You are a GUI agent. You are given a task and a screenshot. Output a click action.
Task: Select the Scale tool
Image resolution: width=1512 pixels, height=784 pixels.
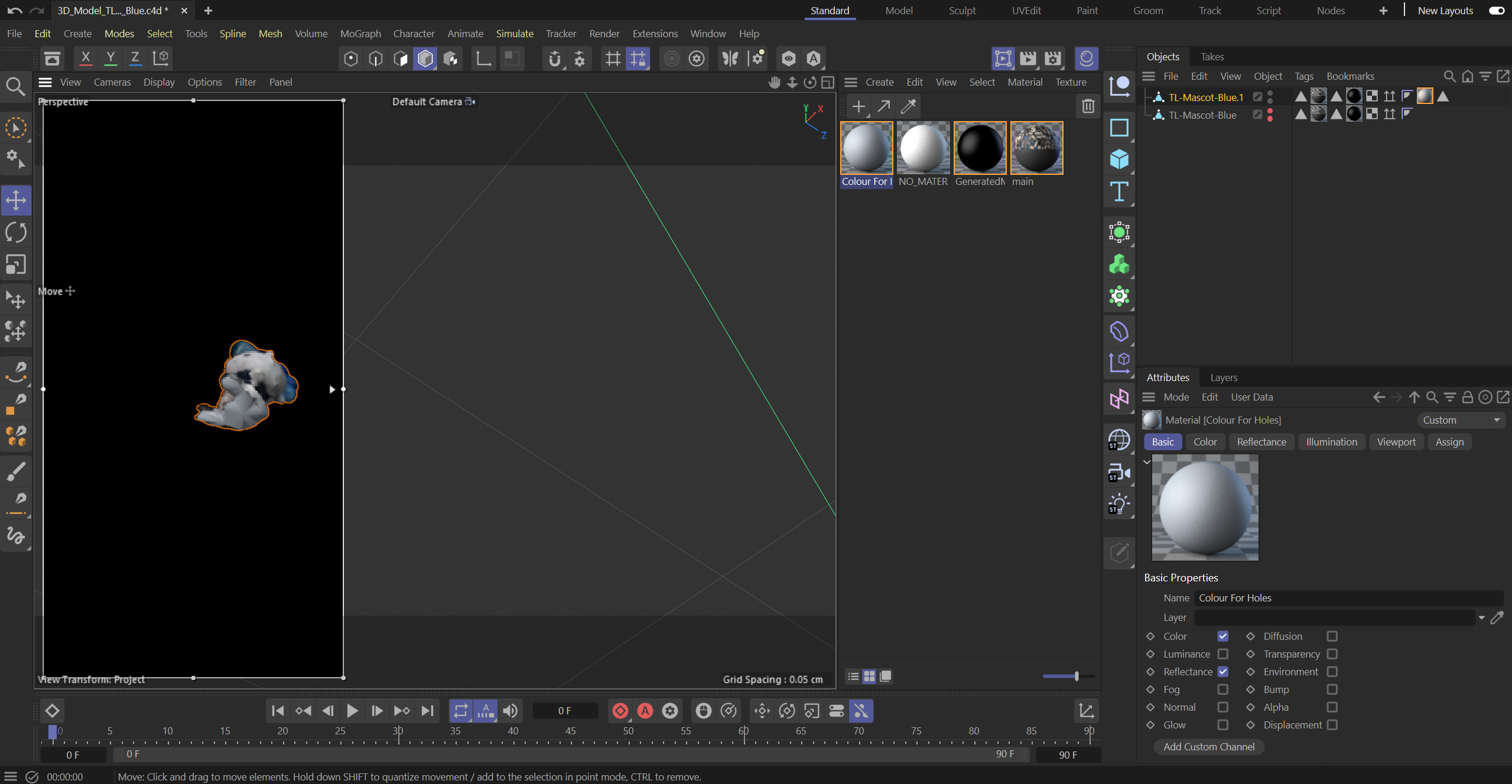coord(15,264)
